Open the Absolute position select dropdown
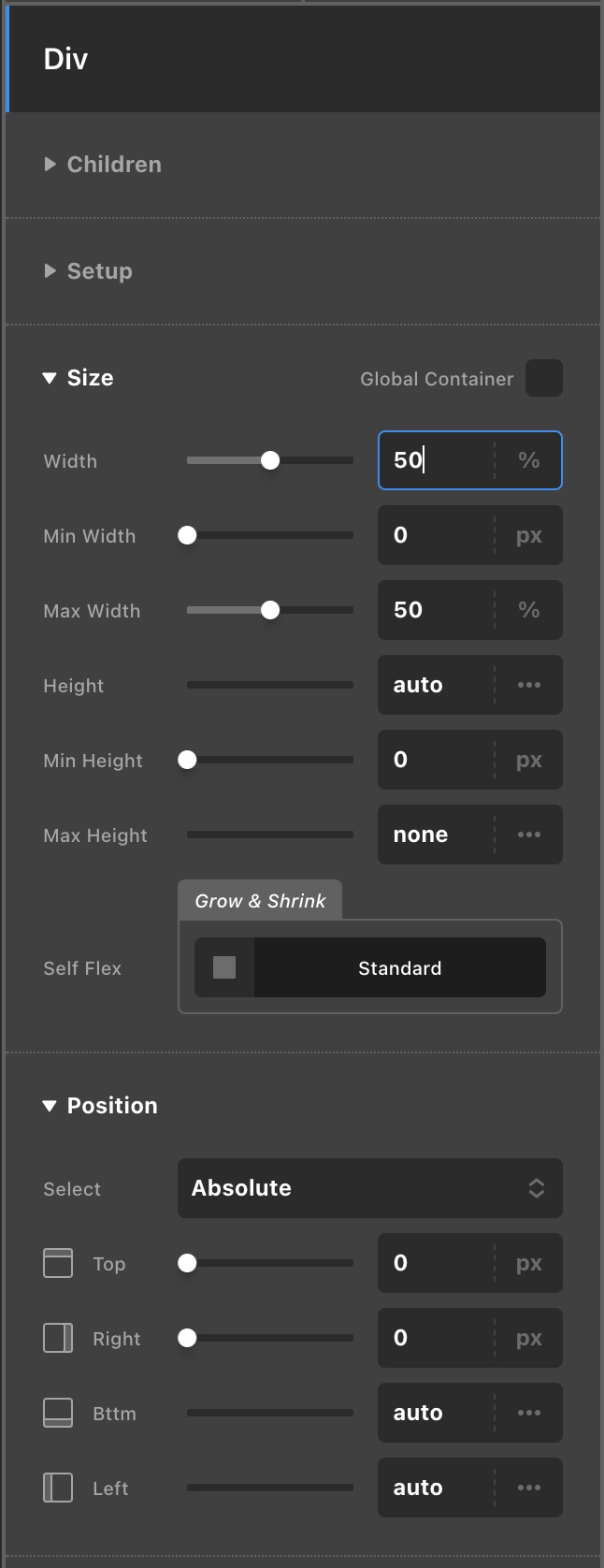Screen dimensions: 604x1568 (370, 1188)
